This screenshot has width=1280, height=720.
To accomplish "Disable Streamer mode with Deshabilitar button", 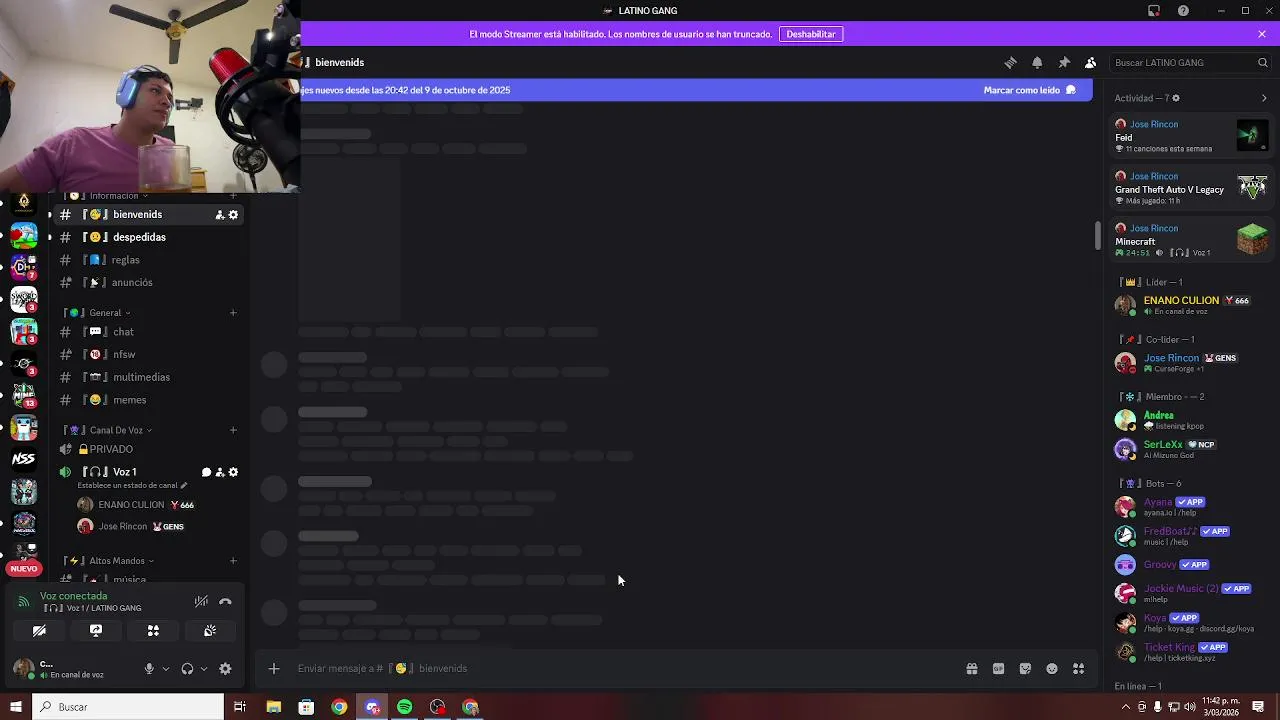I will tap(811, 34).
